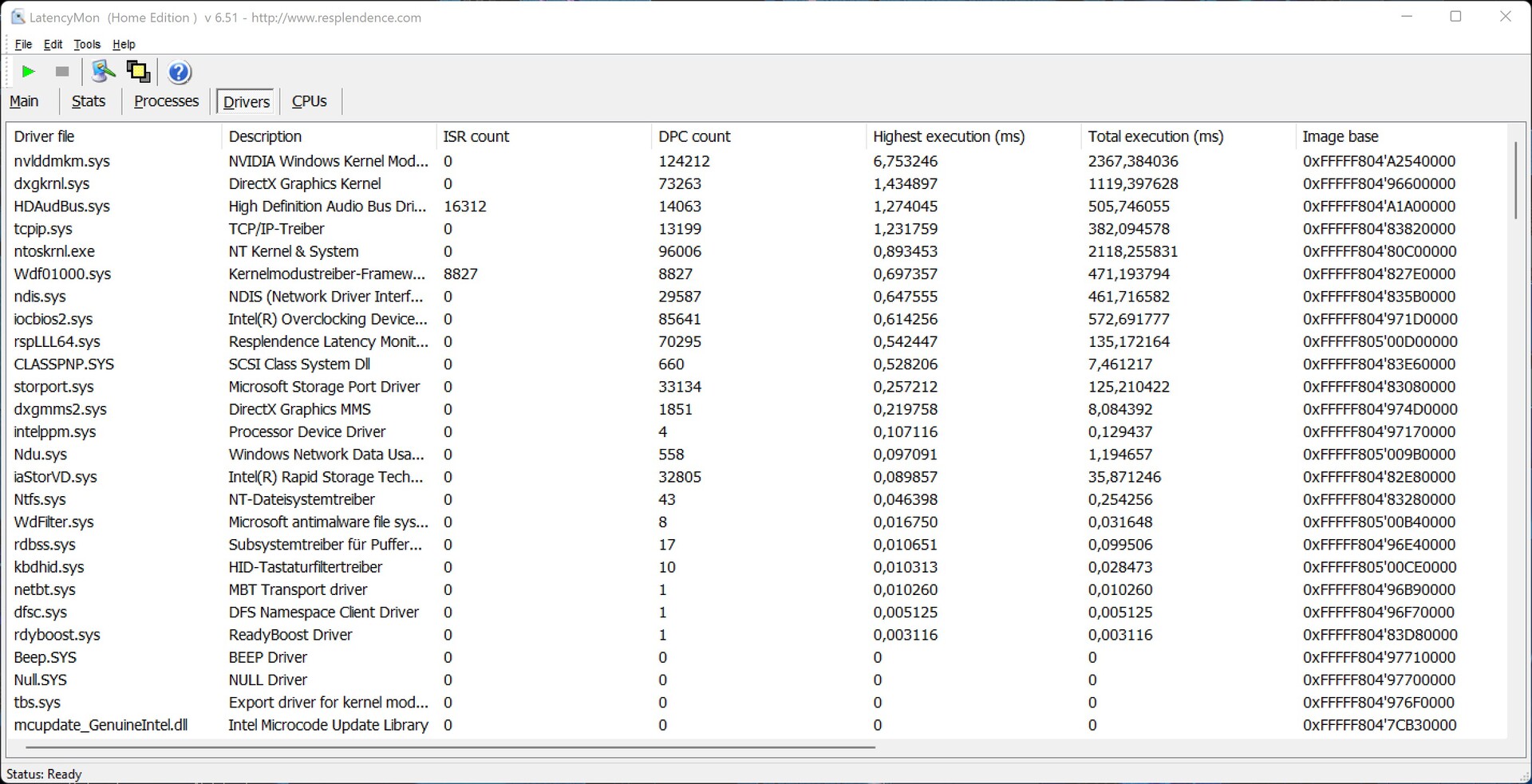Image resolution: width=1532 pixels, height=784 pixels.
Task: Click the ReadyBoost Driver description cell
Action: coord(290,635)
